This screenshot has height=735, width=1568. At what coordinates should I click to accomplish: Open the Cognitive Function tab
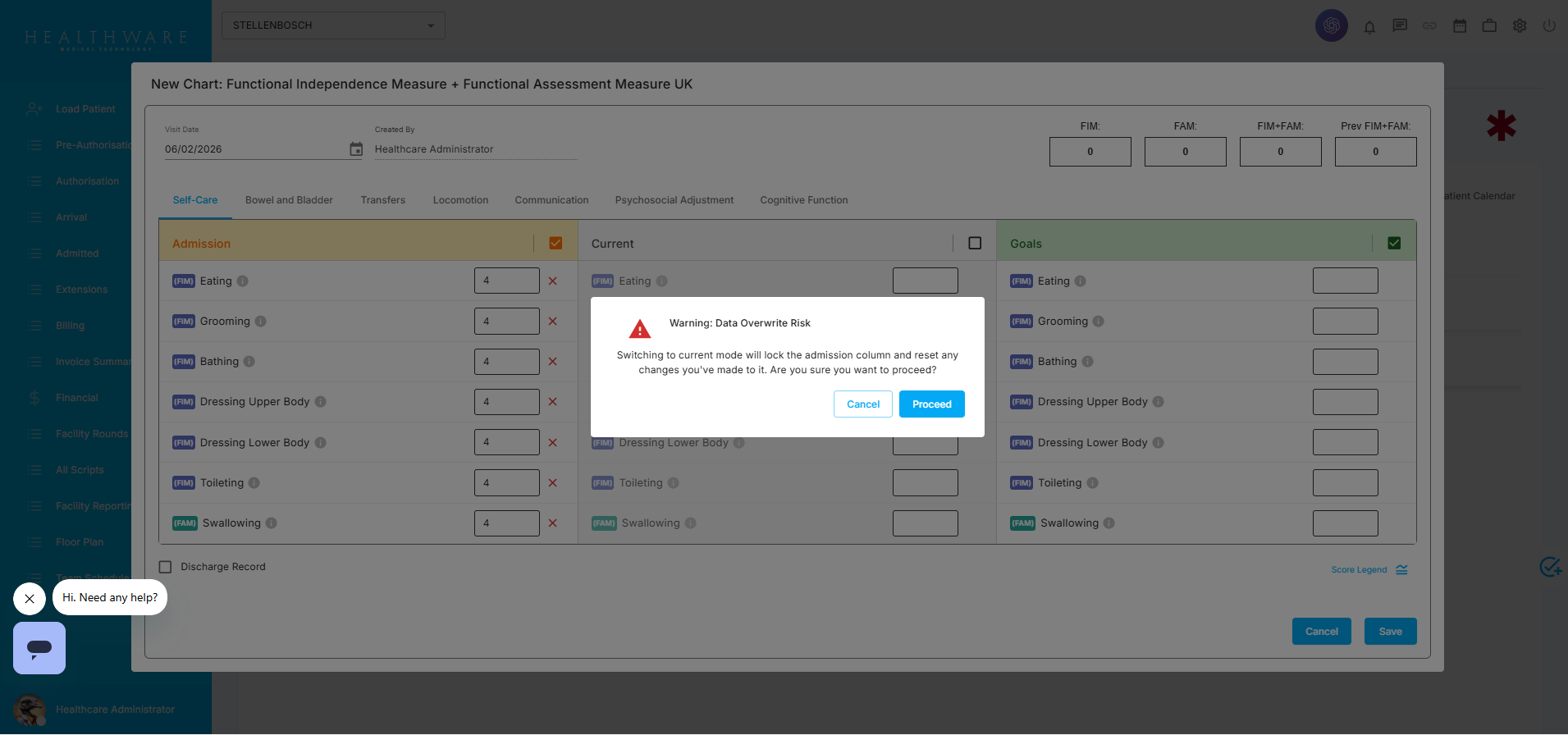[x=803, y=200]
